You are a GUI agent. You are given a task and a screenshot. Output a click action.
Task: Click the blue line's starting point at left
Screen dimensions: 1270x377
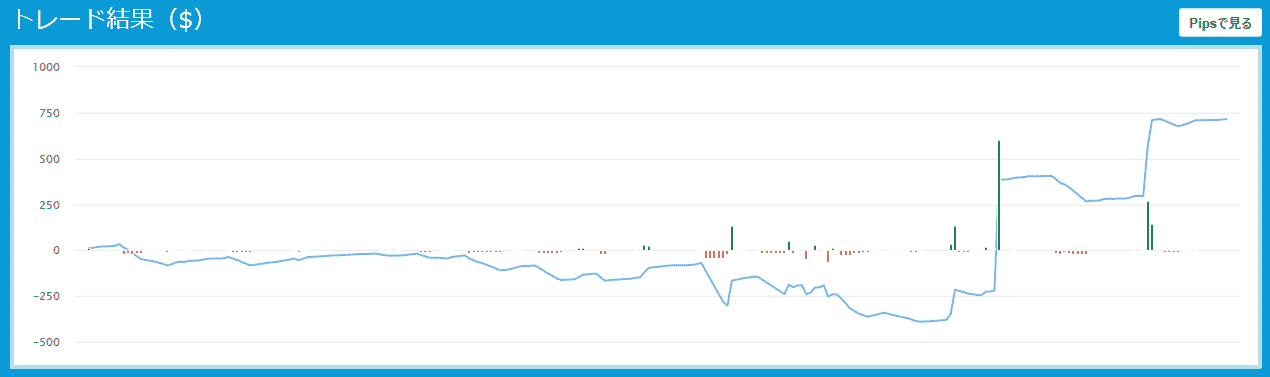tap(89, 248)
